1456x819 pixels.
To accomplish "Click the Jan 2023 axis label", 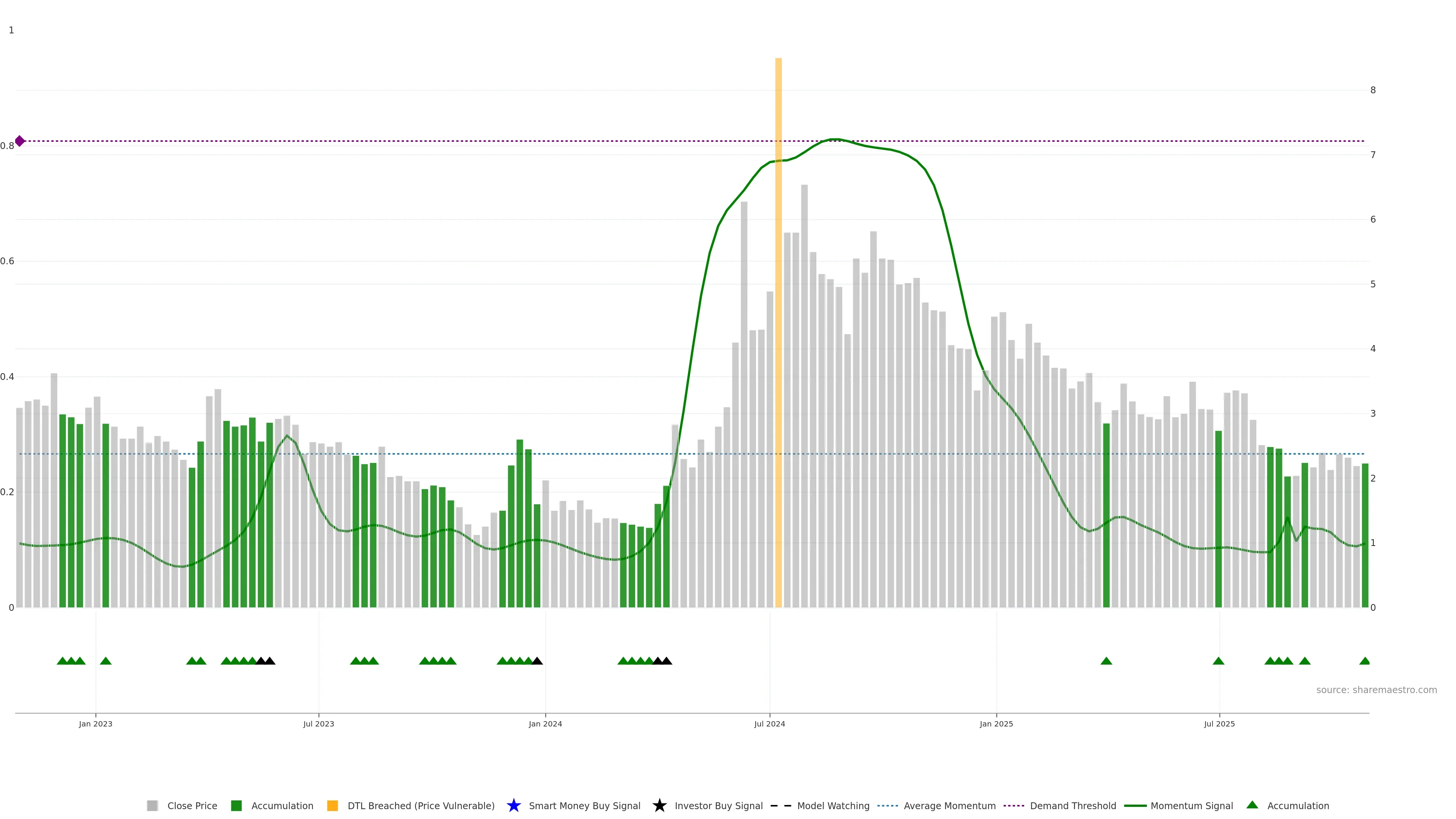I will click(x=96, y=723).
